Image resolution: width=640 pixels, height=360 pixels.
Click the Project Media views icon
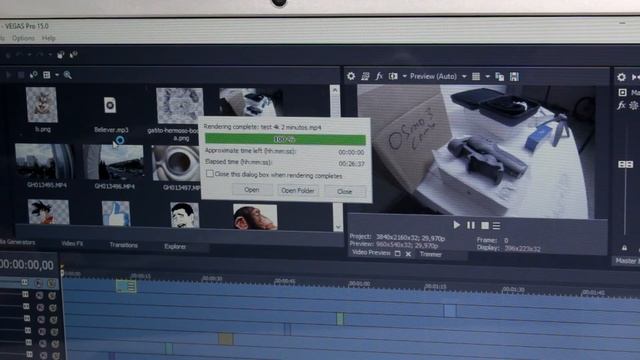click(47, 75)
